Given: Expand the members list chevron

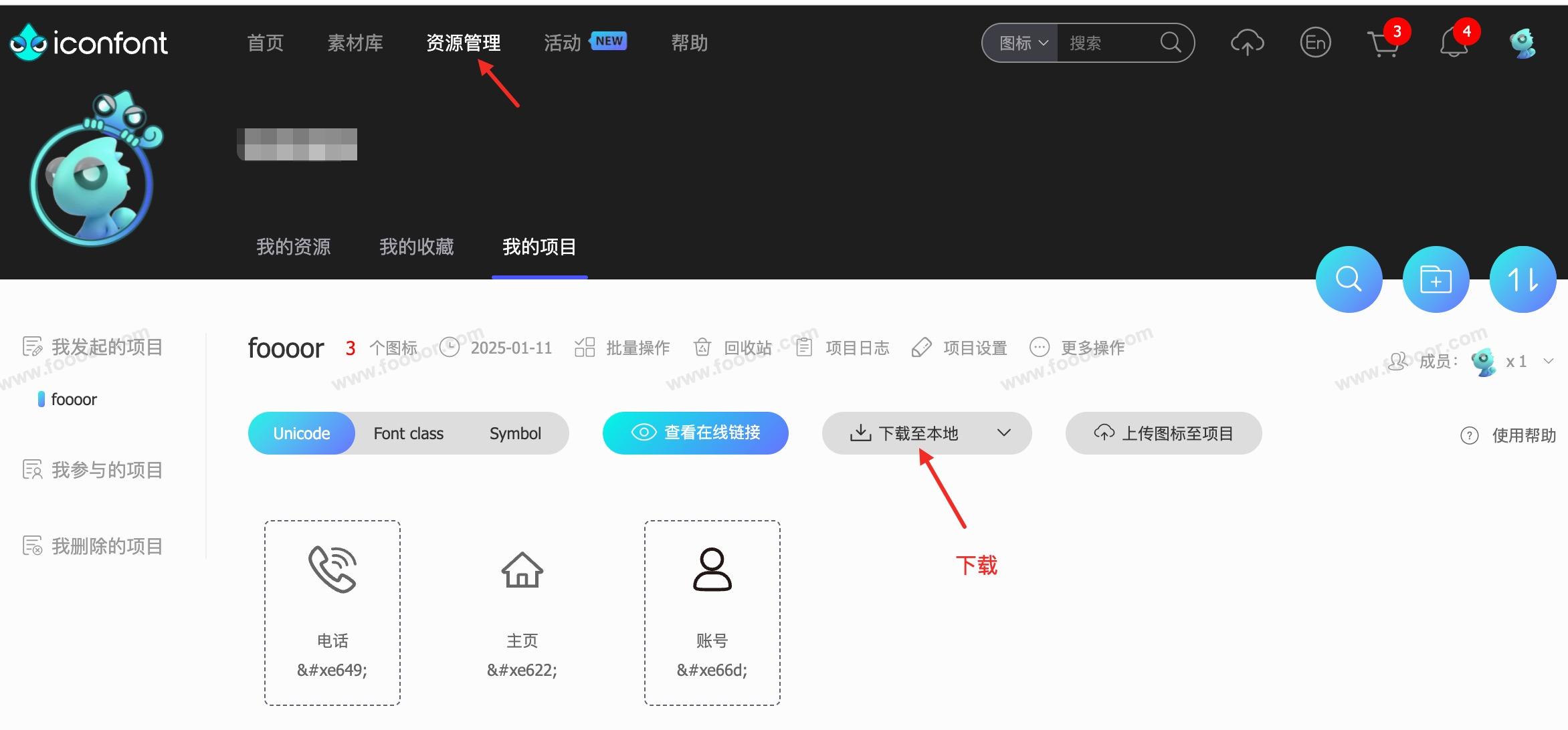Looking at the screenshot, I should (x=1548, y=362).
